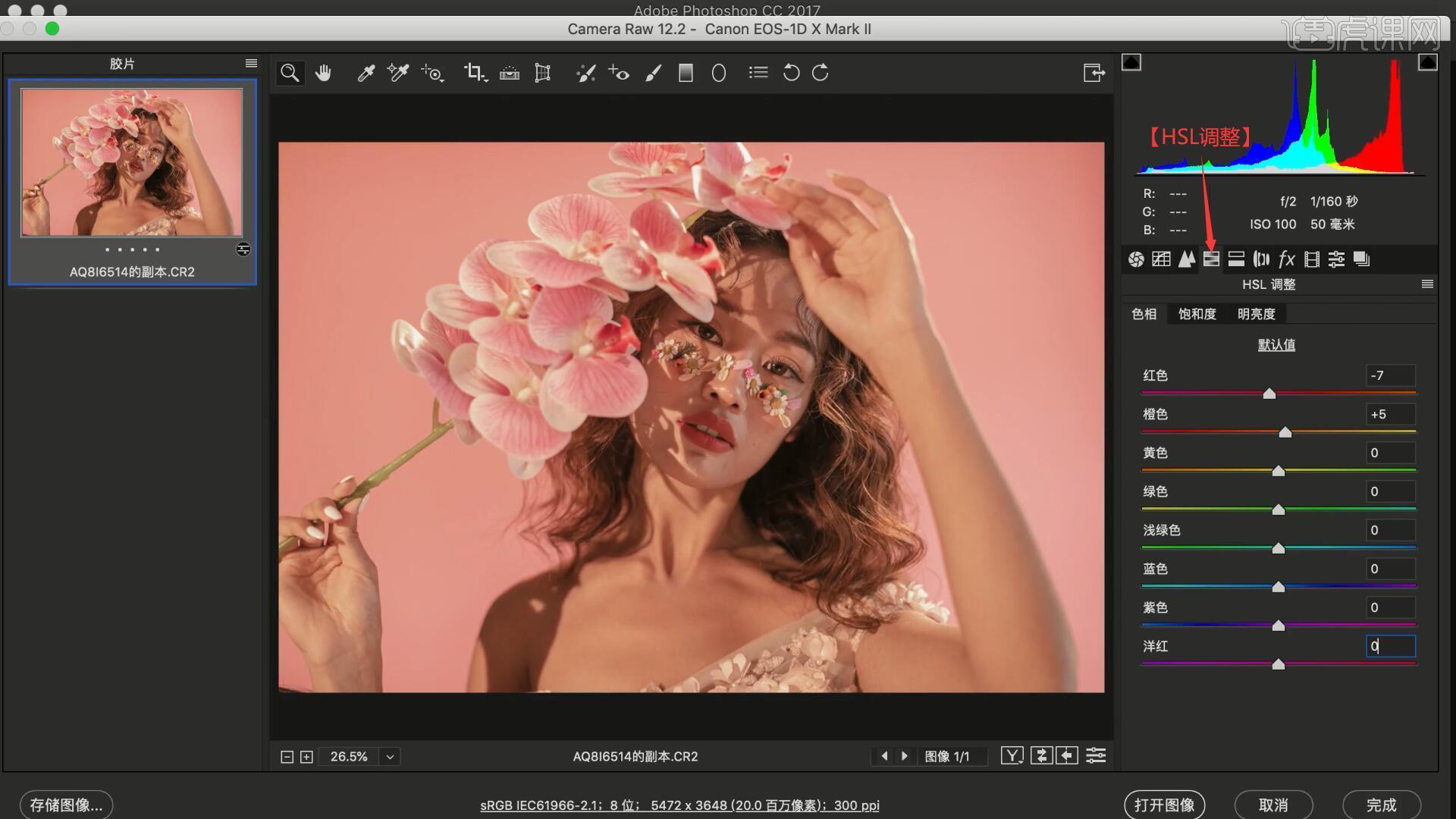Open the filmstrip panel menu
The image size is (1456, 819).
coord(251,64)
